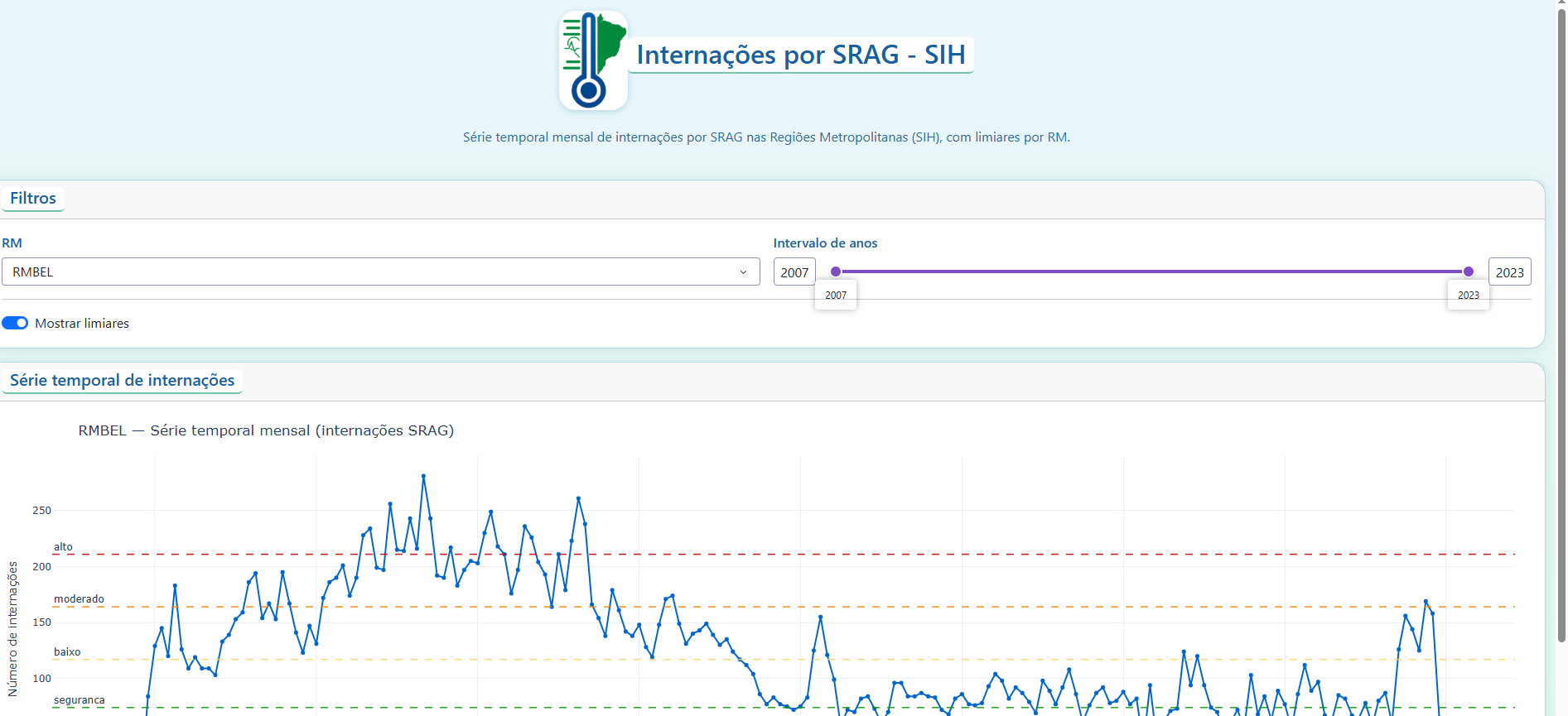
Task: Click the subtitle text about Regiões Metropolitanas
Action: (766, 137)
